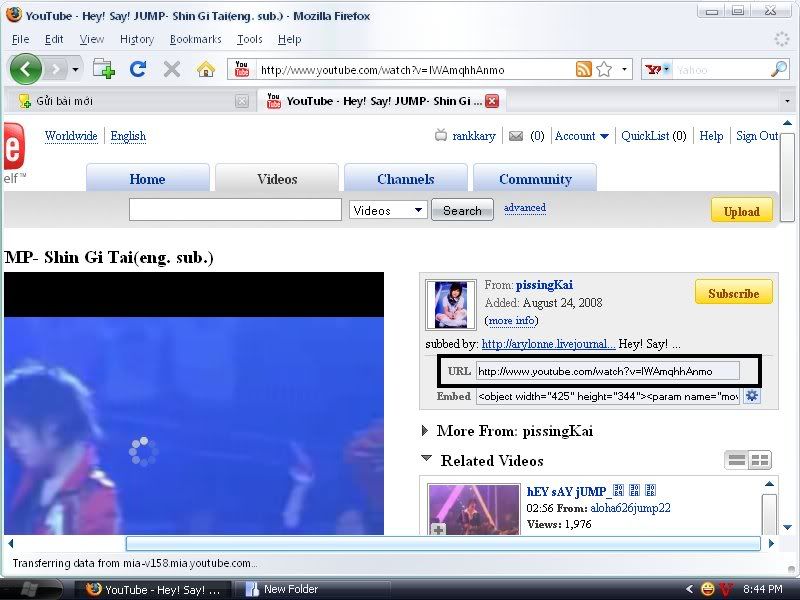Switch to the Channels tab

(406, 179)
